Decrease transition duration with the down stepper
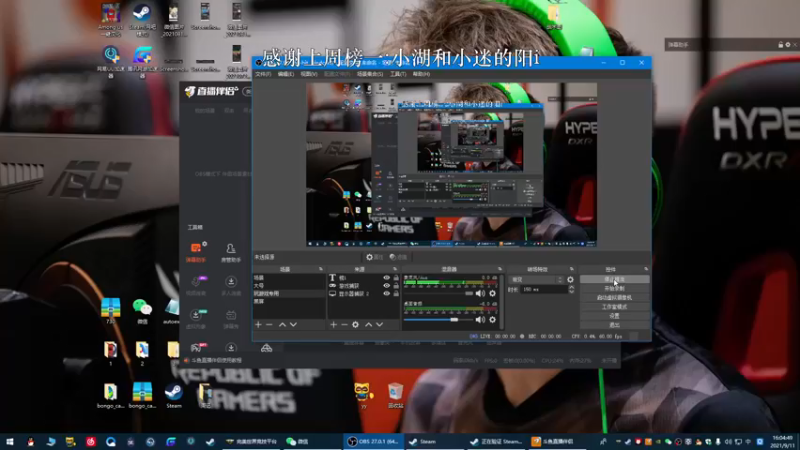This screenshot has height=450, width=800. pos(571,291)
